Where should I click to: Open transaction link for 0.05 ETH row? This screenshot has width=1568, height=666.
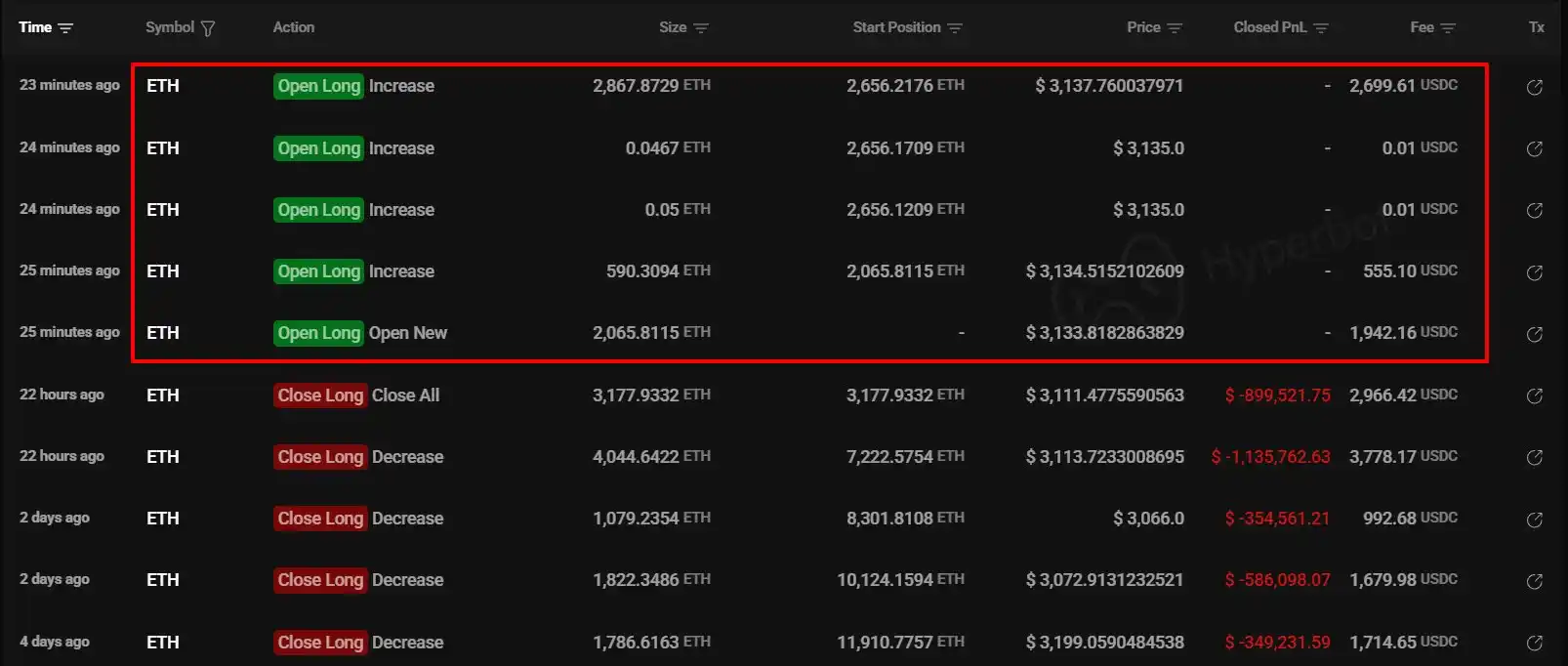(x=1534, y=210)
